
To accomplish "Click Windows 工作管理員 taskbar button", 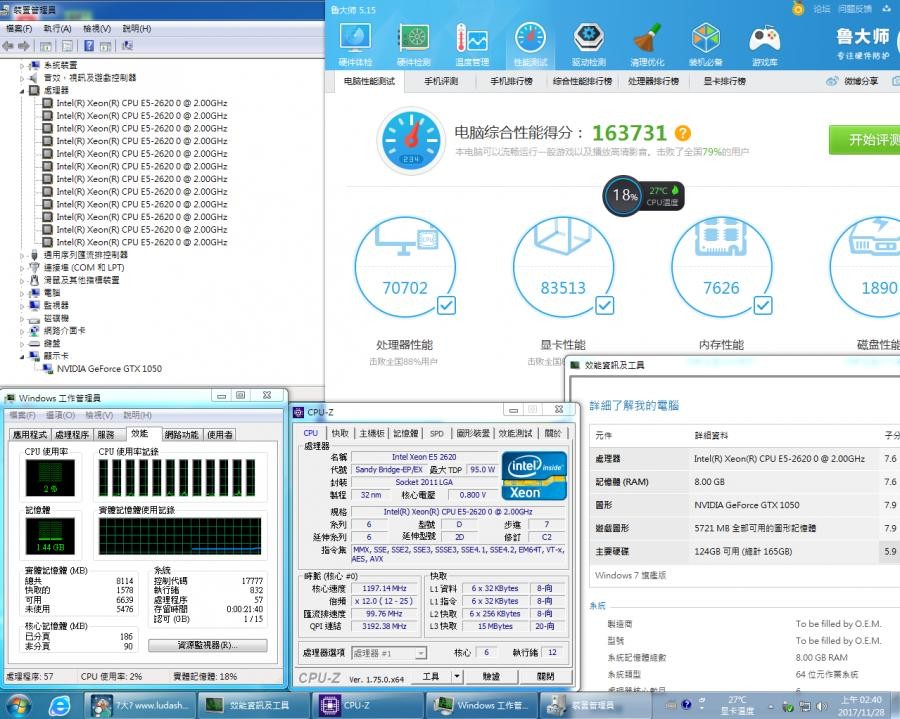I will pos(481,705).
